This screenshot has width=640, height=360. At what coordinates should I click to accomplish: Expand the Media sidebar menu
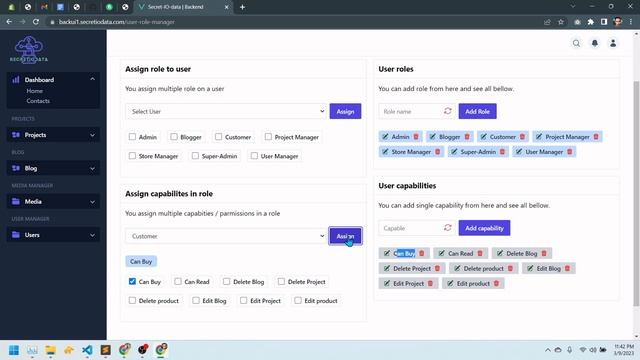[53, 202]
